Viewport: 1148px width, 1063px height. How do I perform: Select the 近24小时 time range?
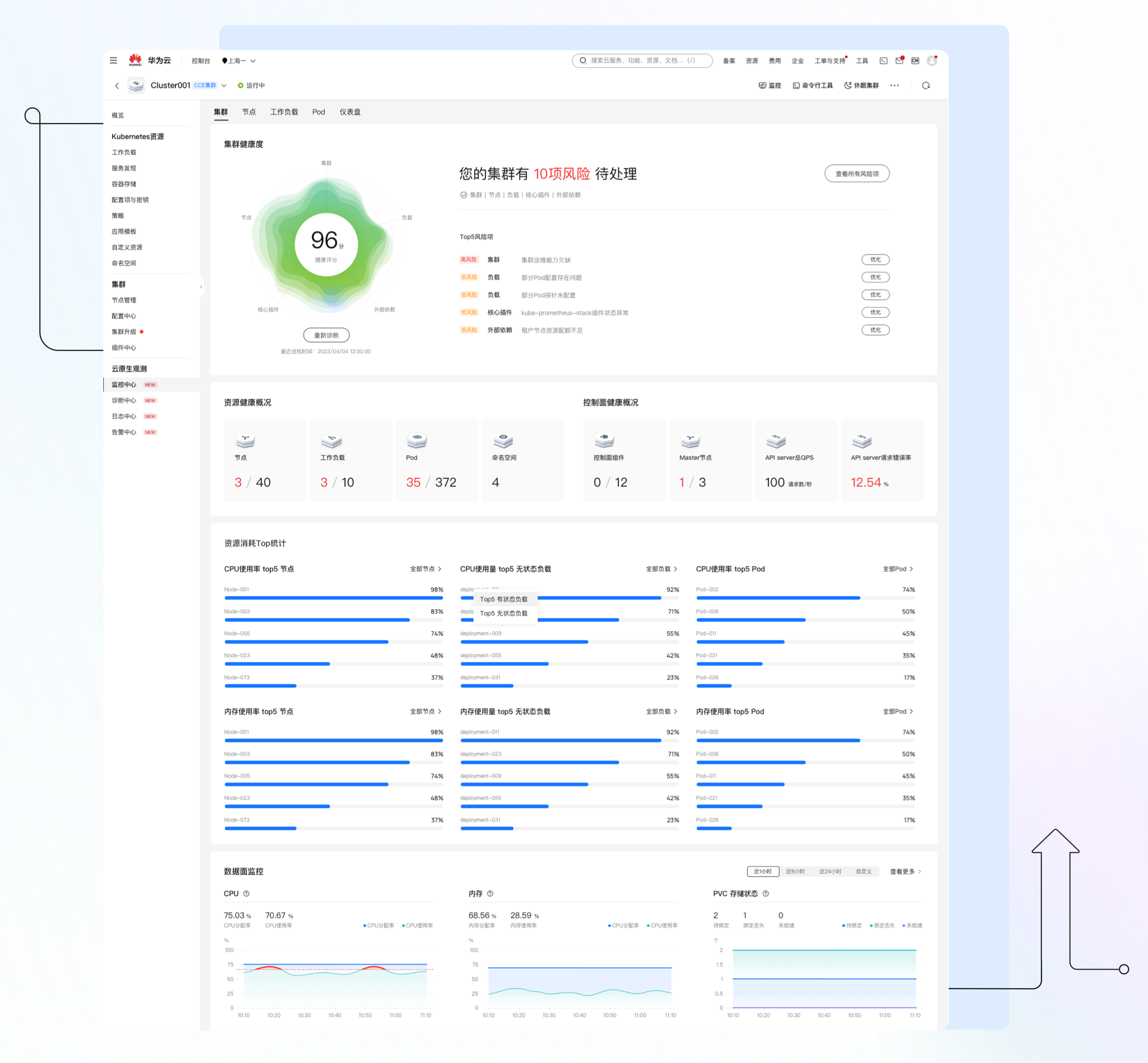point(830,872)
